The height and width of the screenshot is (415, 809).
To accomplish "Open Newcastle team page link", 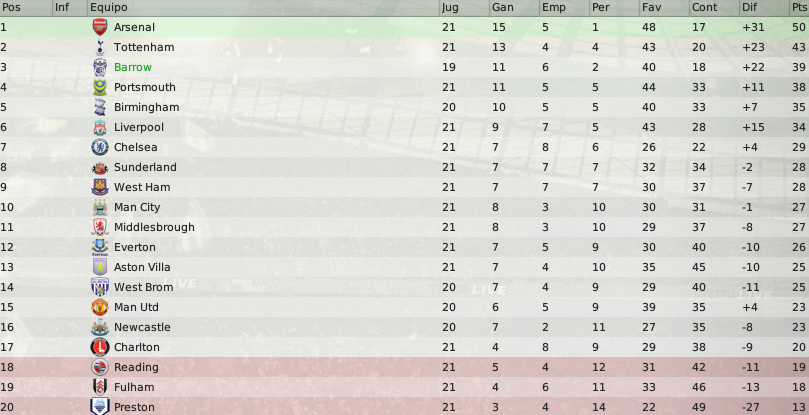I will tap(142, 327).
